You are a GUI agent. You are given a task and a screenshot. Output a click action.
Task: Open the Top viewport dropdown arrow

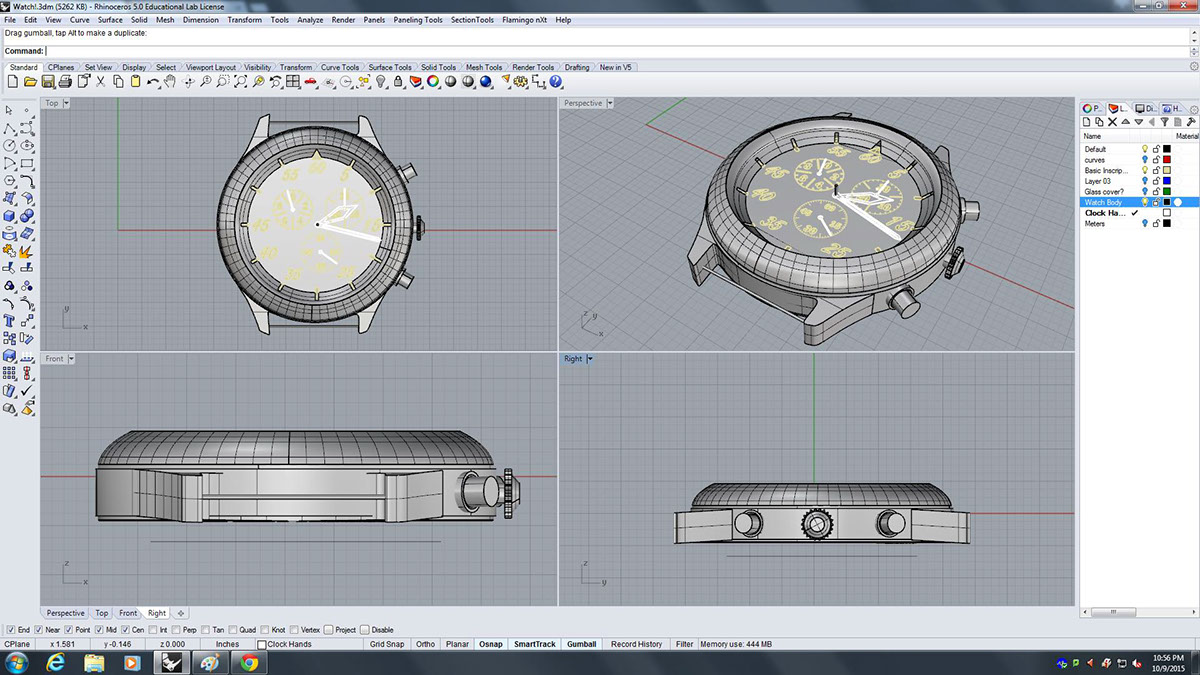point(67,103)
